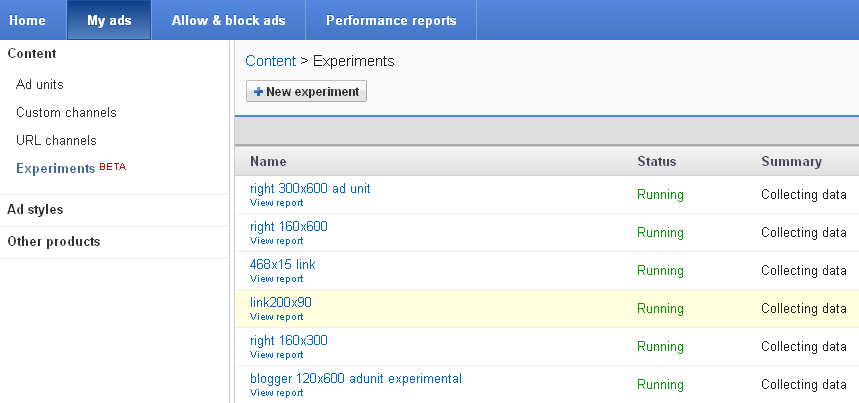Viewport: 859px width, 403px height.
Task: Go to Performance reports tab
Action: 391,20
